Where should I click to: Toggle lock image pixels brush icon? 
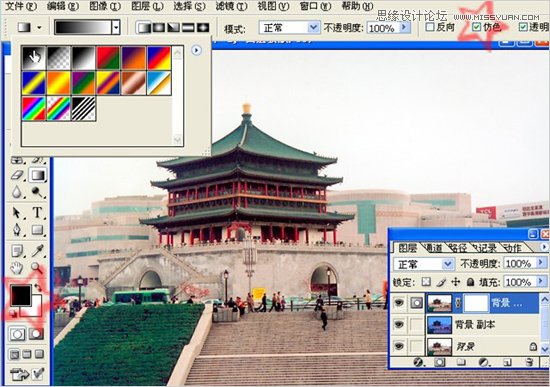tap(441, 282)
